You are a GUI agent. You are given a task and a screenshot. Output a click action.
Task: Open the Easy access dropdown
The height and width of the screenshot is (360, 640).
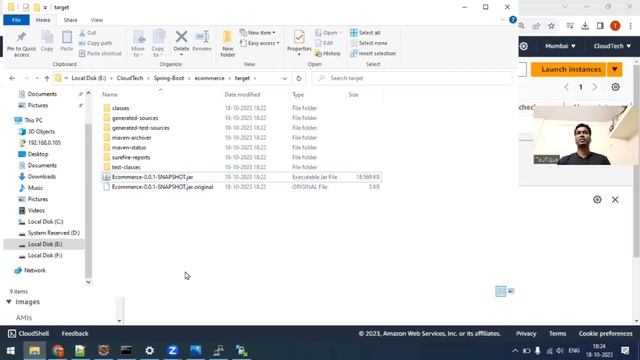pos(260,43)
